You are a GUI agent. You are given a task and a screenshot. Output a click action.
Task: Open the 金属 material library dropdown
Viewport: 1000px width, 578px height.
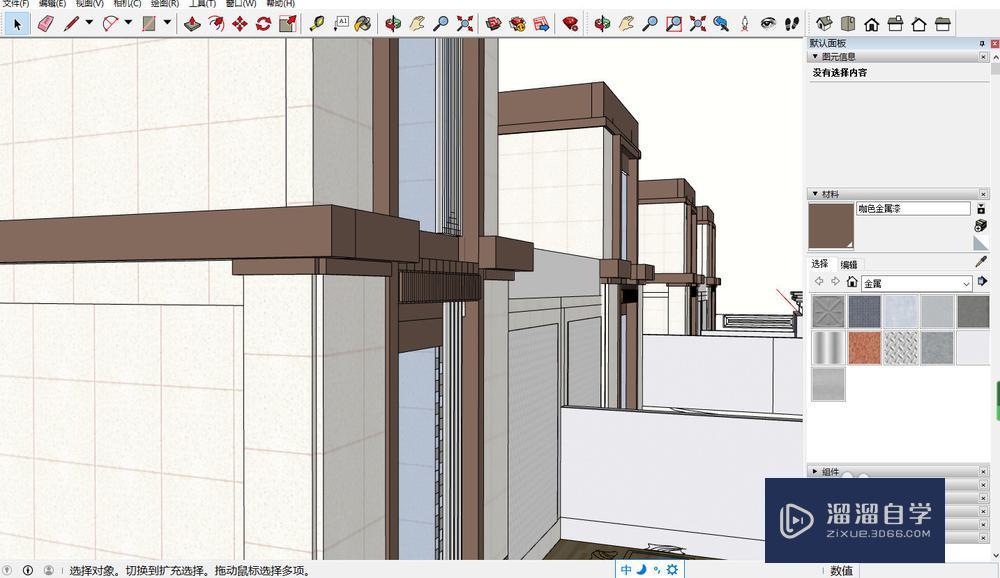[x=916, y=283]
